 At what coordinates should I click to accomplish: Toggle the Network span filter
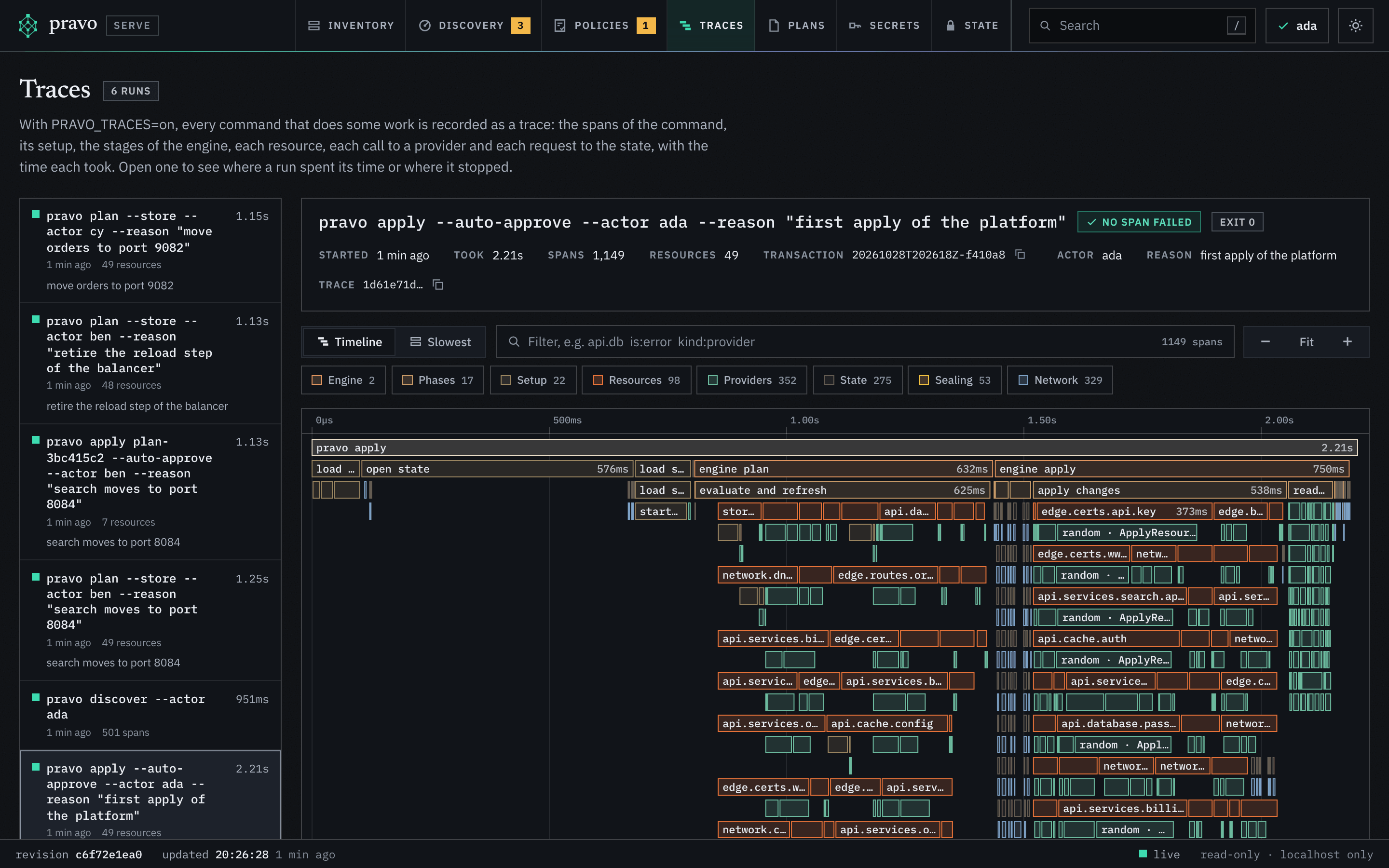tap(1060, 380)
